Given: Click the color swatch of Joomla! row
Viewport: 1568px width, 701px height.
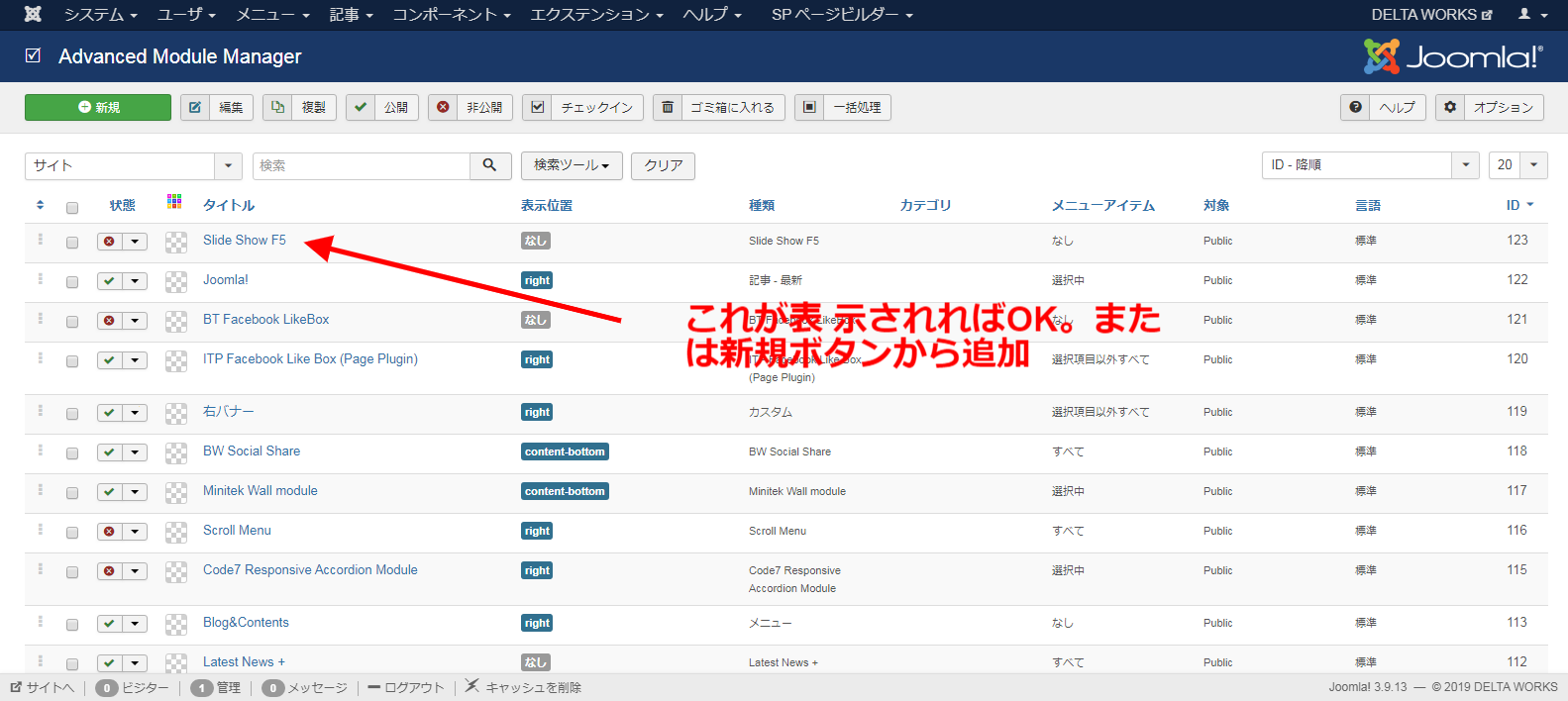Looking at the screenshot, I should pos(176,281).
